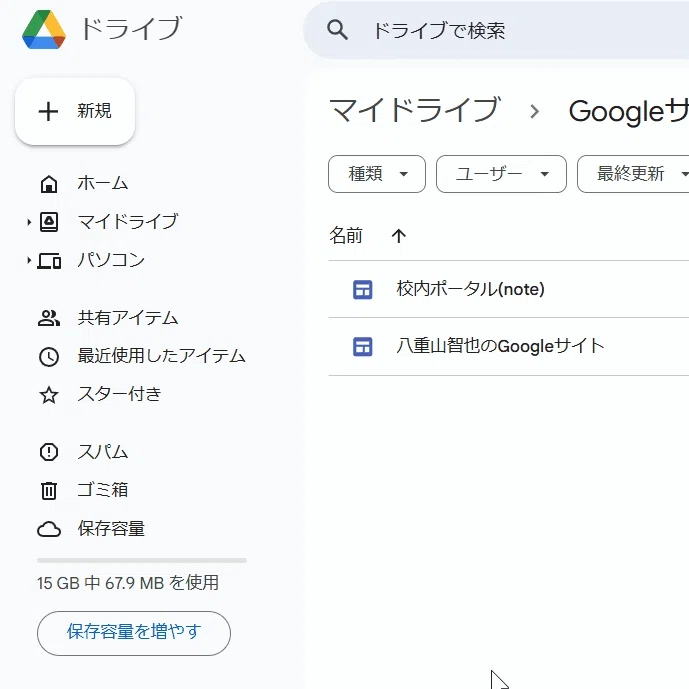
Task: Open 保存容量 in the sidebar
Action: point(111,528)
